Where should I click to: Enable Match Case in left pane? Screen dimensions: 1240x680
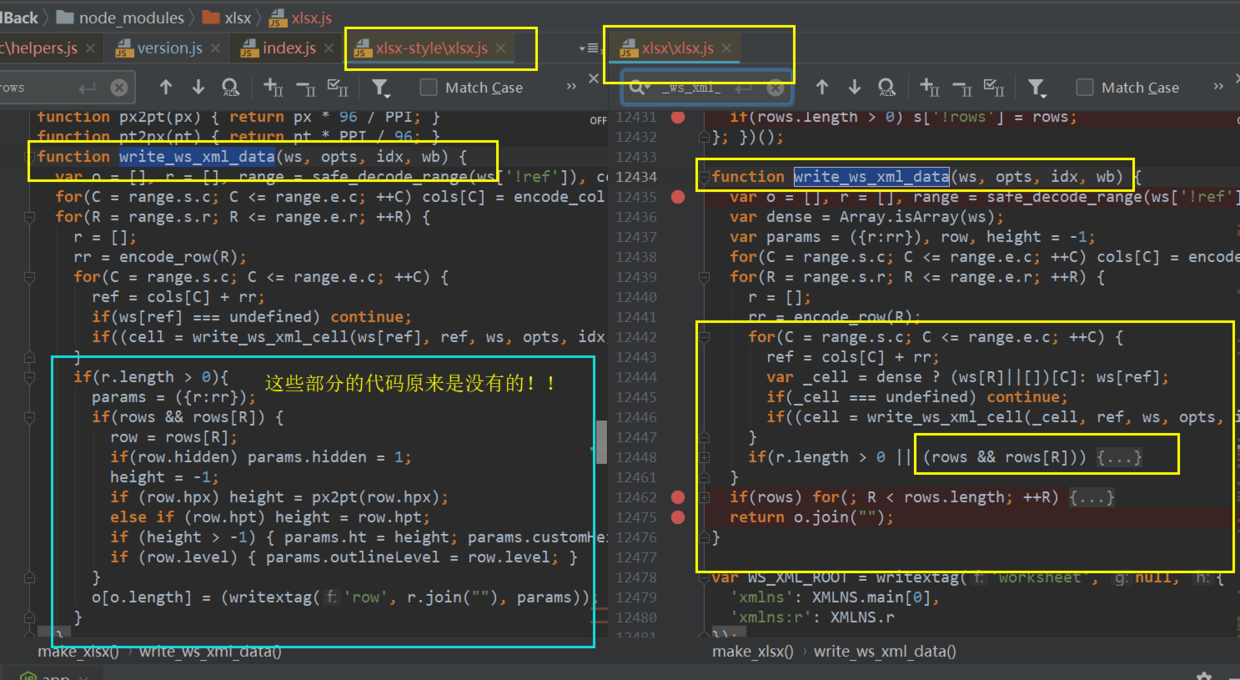click(429, 88)
